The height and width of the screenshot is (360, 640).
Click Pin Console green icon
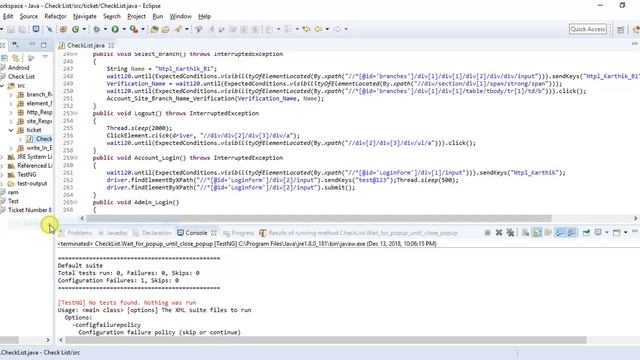click(586, 233)
